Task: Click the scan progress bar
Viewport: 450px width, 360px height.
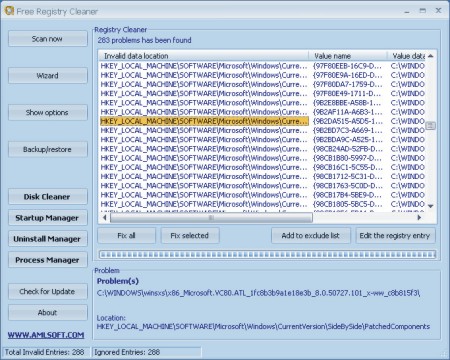Action: [267, 255]
